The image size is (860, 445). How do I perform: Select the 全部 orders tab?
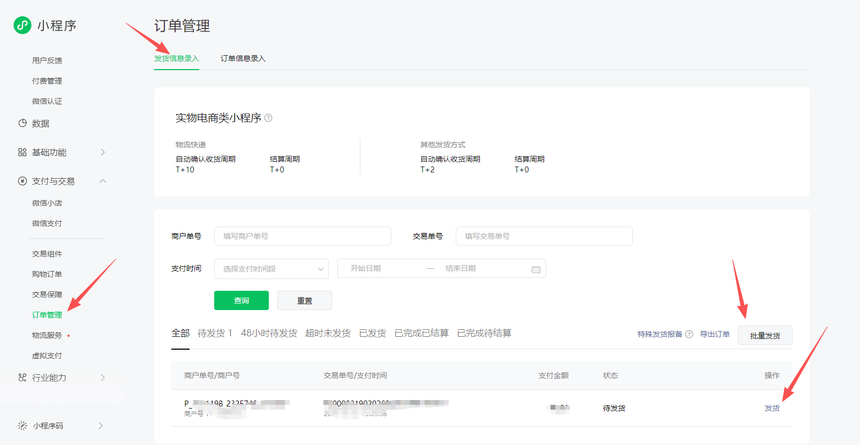click(x=180, y=333)
